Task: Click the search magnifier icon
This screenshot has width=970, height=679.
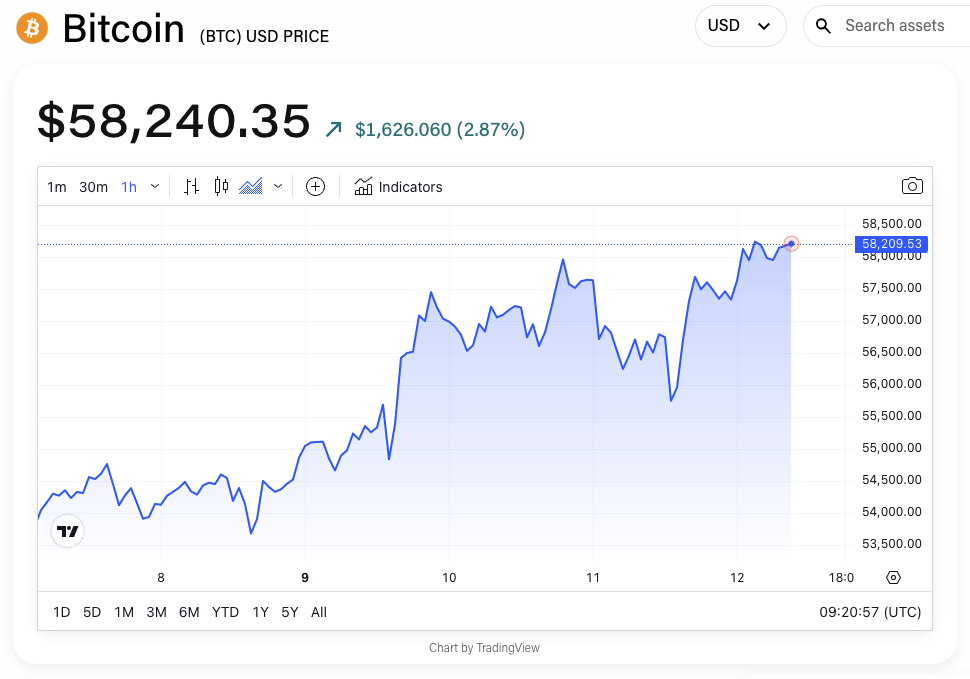Action: pyautogui.click(x=823, y=25)
